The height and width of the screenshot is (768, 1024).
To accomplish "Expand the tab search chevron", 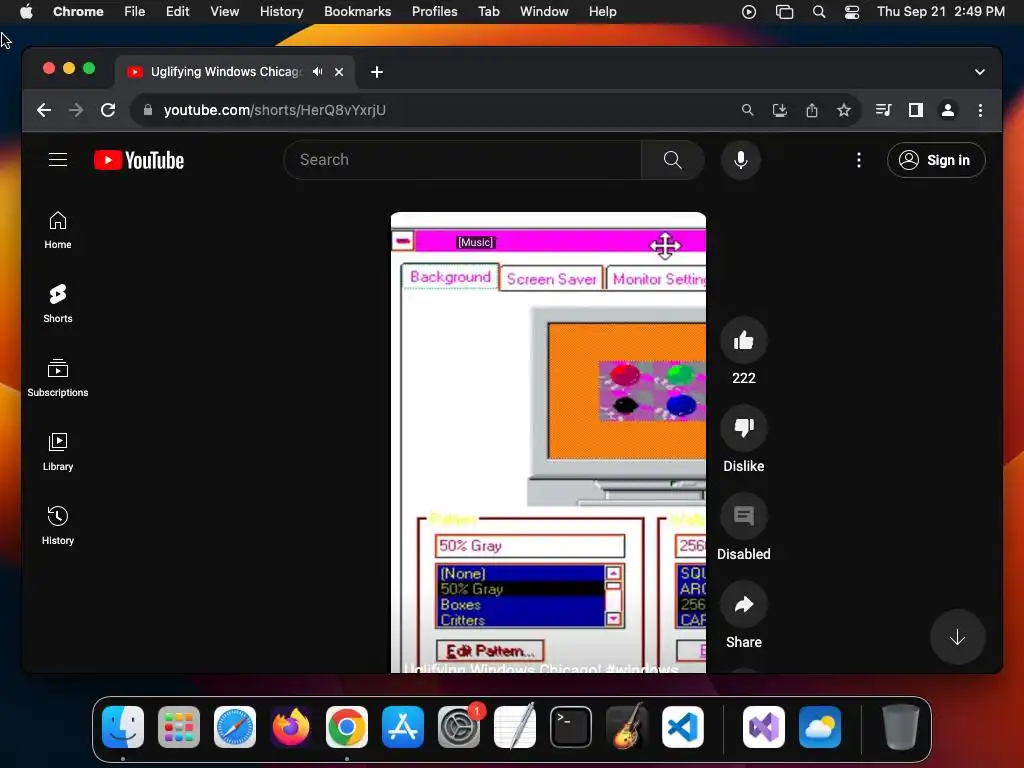I will [x=980, y=72].
